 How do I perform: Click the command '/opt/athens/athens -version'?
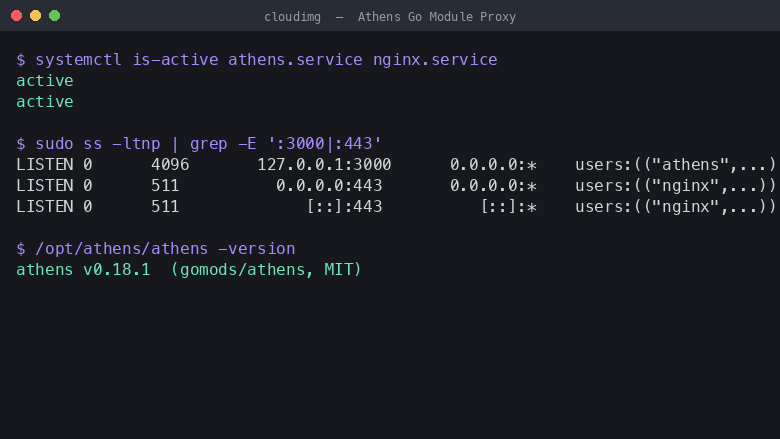165,249
